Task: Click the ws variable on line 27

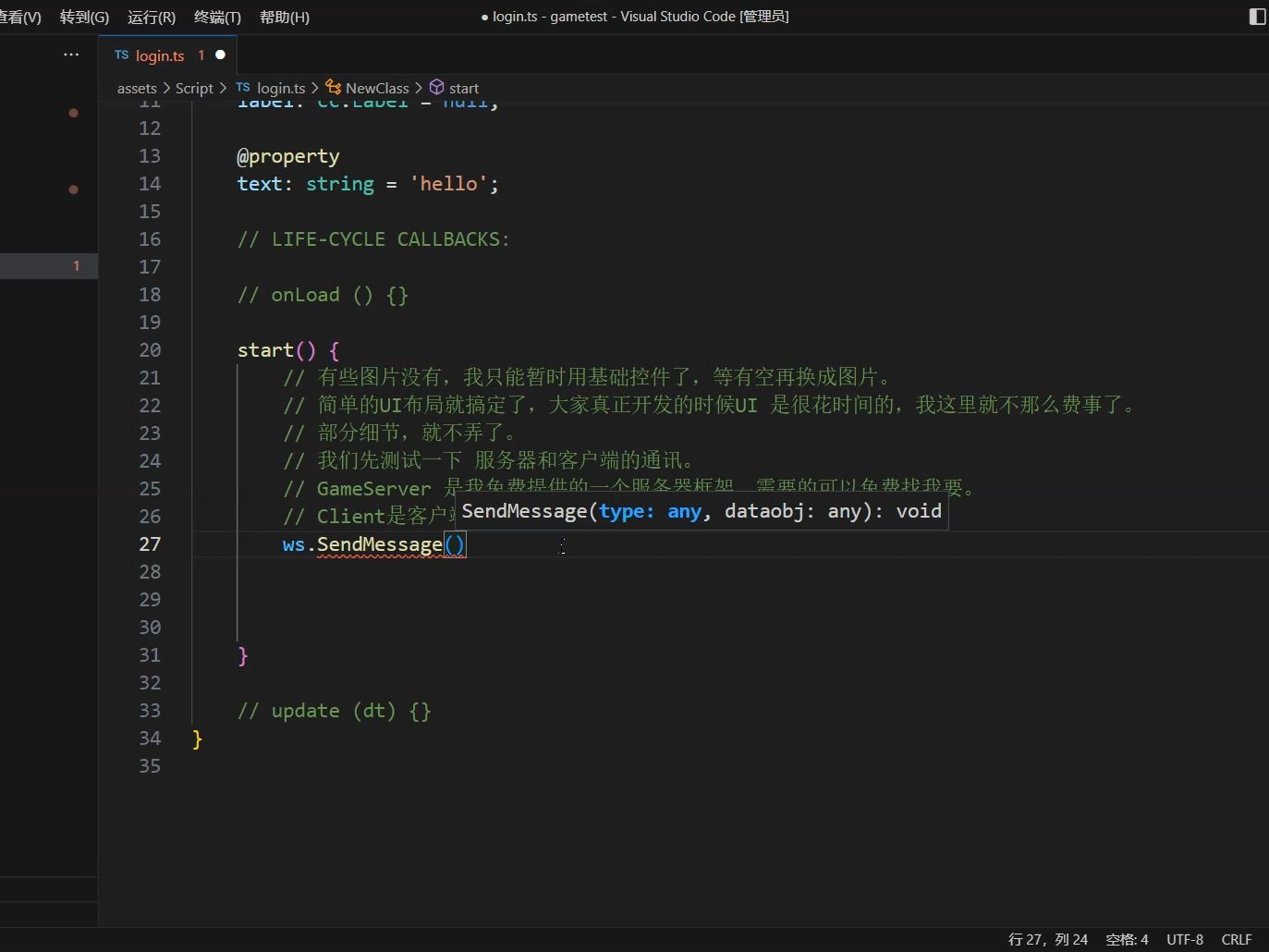Action: 294,544
